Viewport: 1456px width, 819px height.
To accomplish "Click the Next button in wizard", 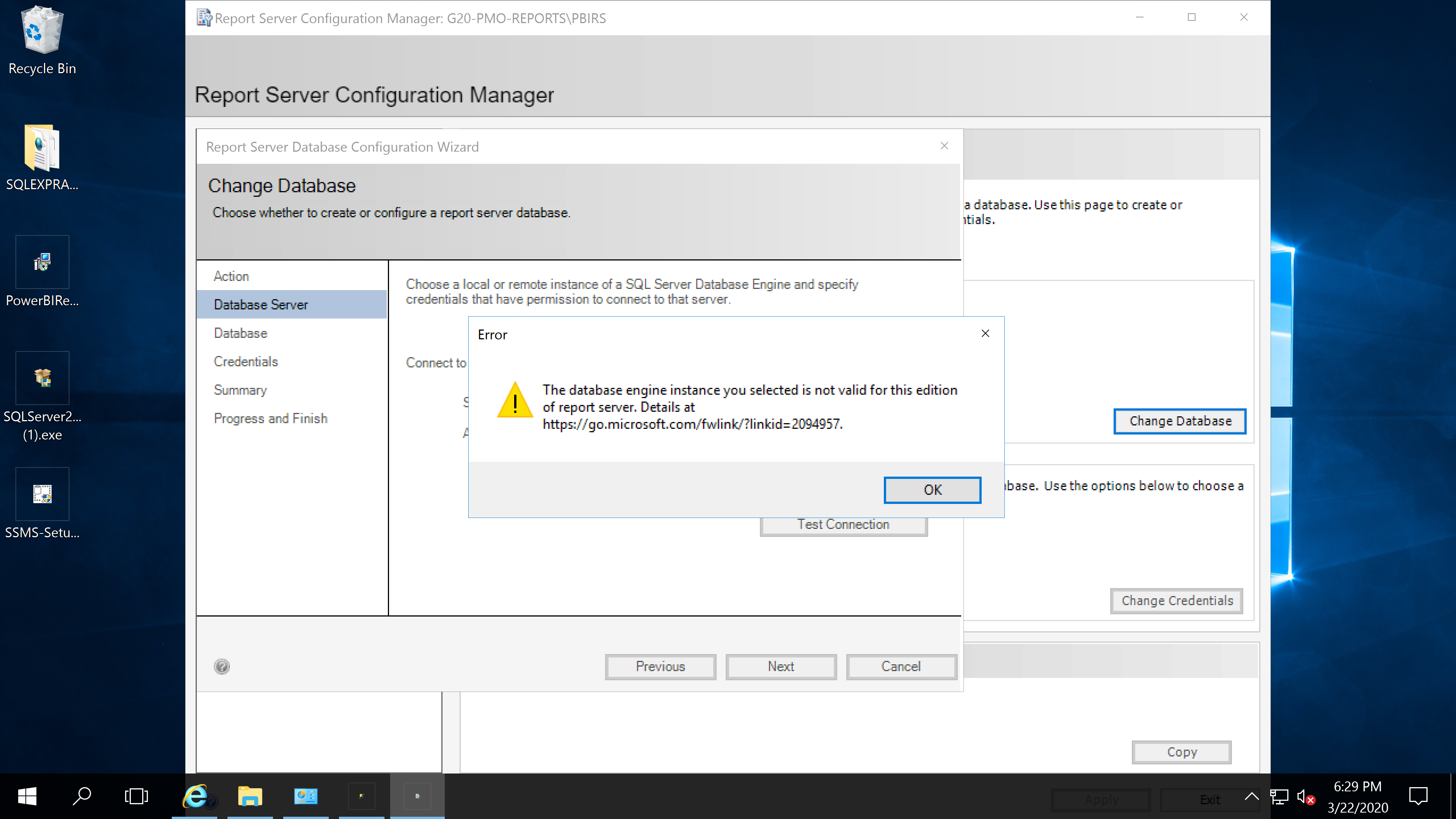I will (x=781, y=667).
